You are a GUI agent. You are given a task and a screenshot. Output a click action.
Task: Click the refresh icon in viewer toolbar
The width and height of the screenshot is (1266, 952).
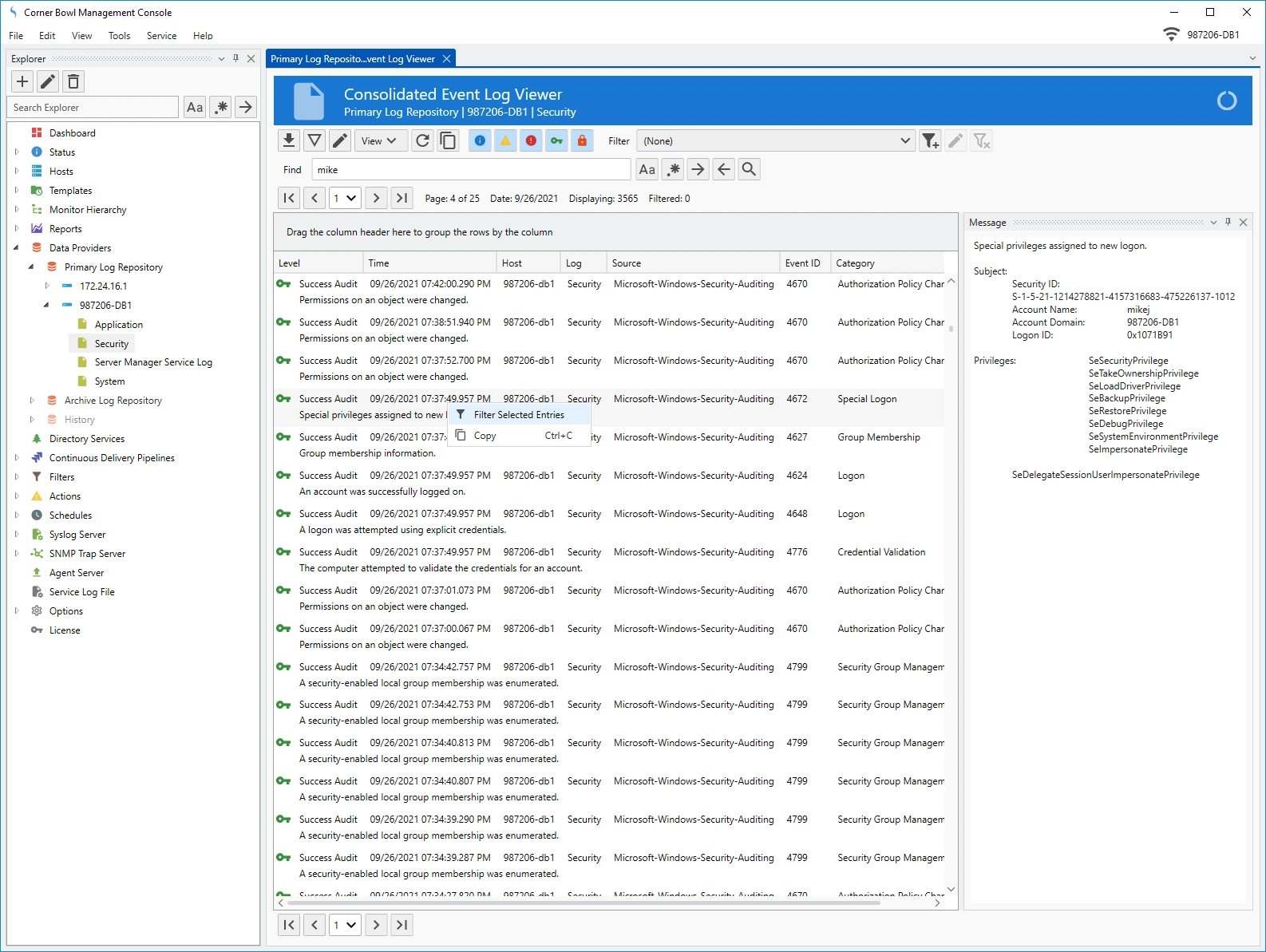(x=423, y=141)
